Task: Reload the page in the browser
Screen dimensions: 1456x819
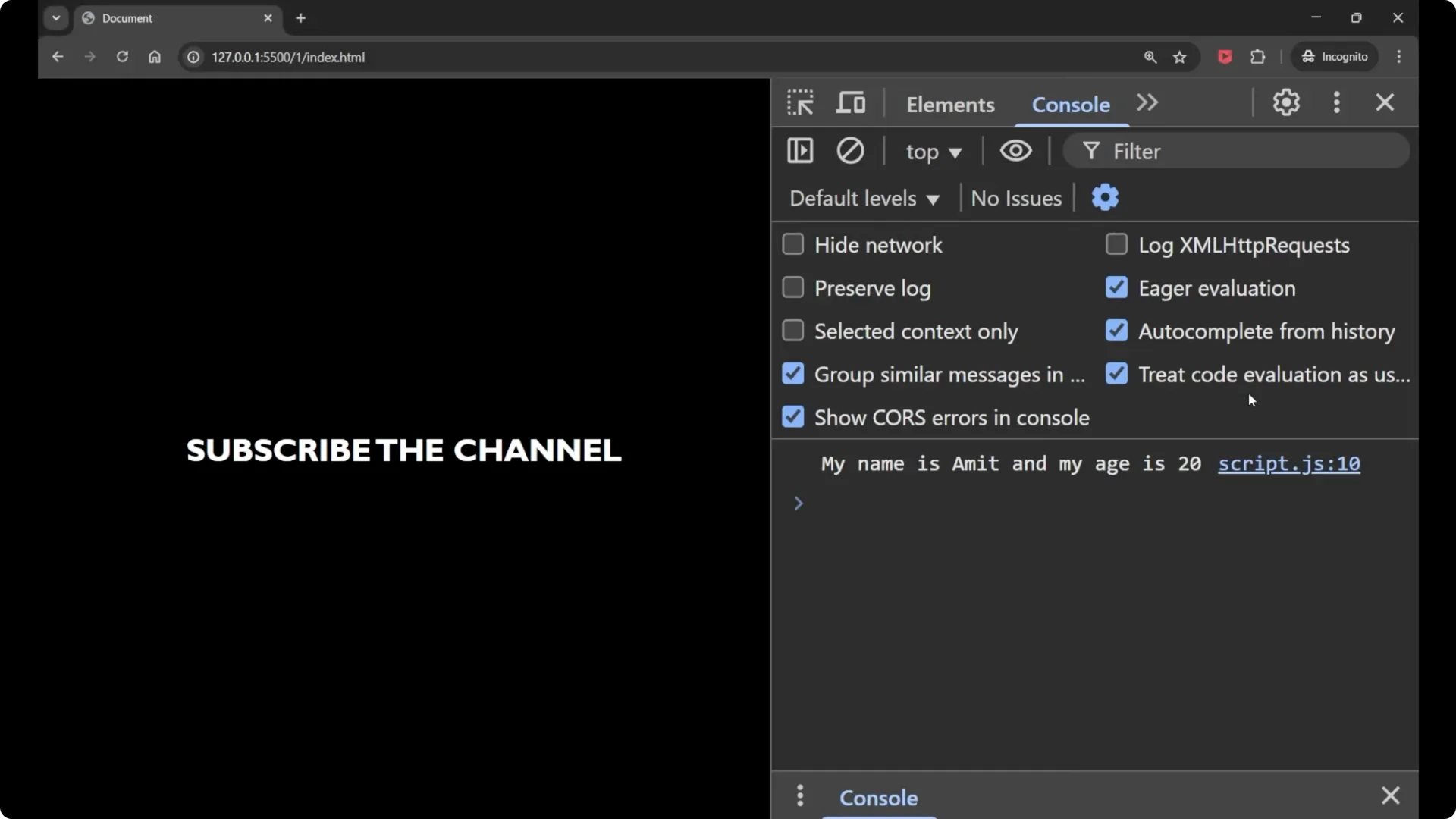Action: (122, 57)
